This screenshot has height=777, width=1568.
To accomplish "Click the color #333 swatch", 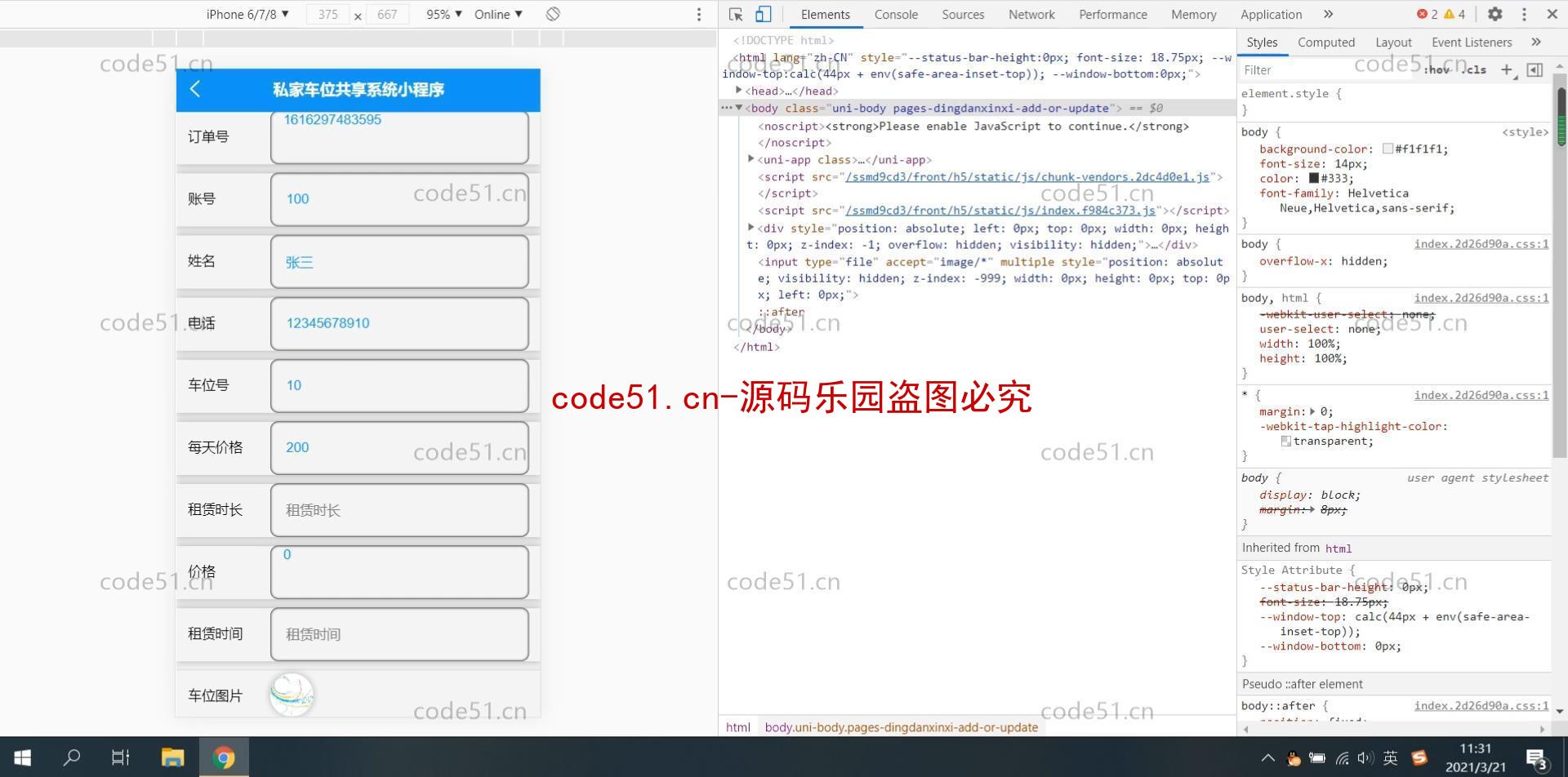I will (x=1314, y=178).
